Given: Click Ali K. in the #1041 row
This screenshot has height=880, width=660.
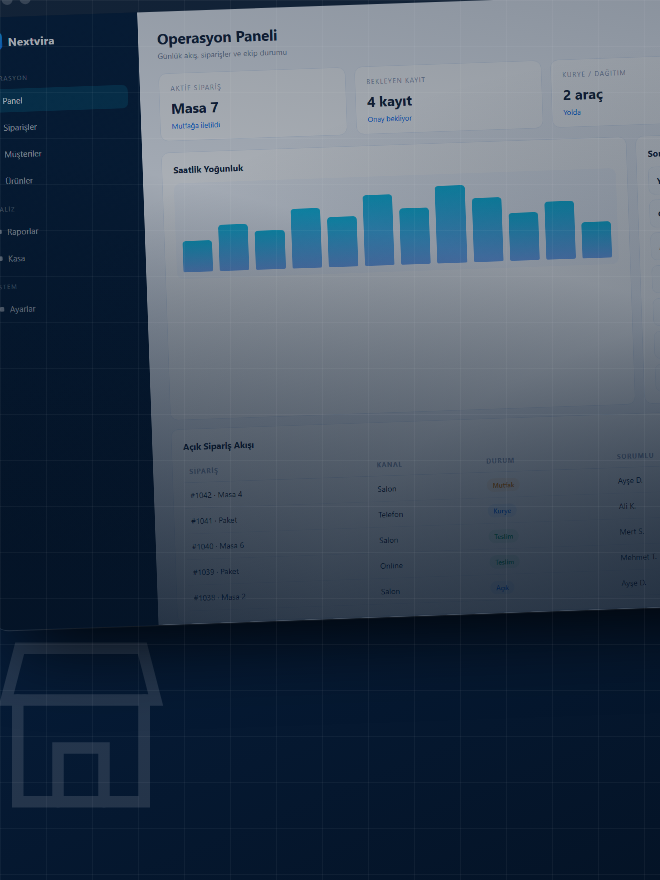Looking at the screenshot, I should (x=627, y=506).
